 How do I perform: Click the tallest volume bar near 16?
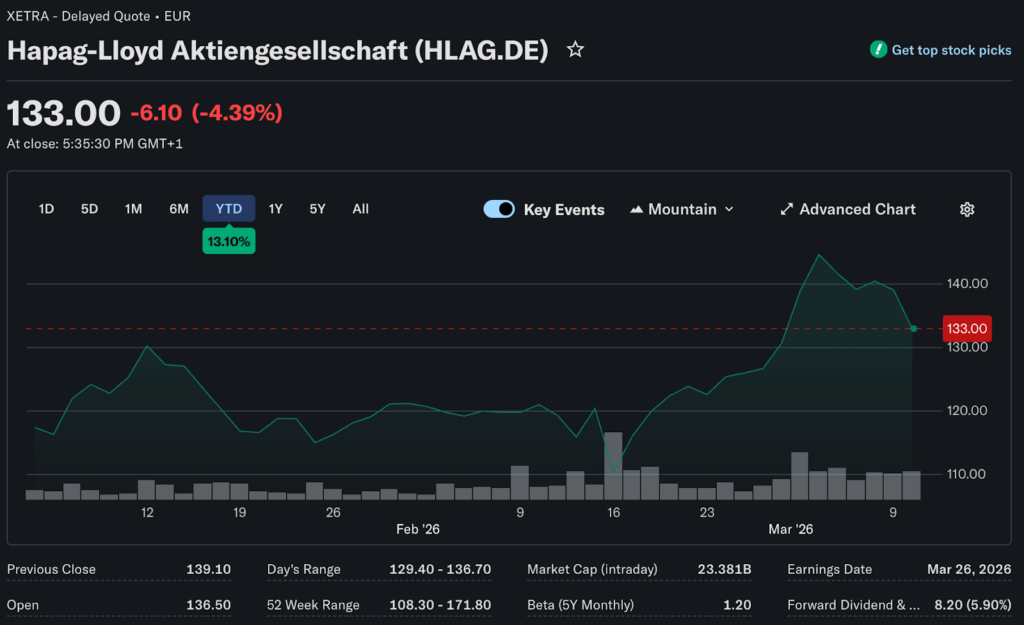pos(613,466)
